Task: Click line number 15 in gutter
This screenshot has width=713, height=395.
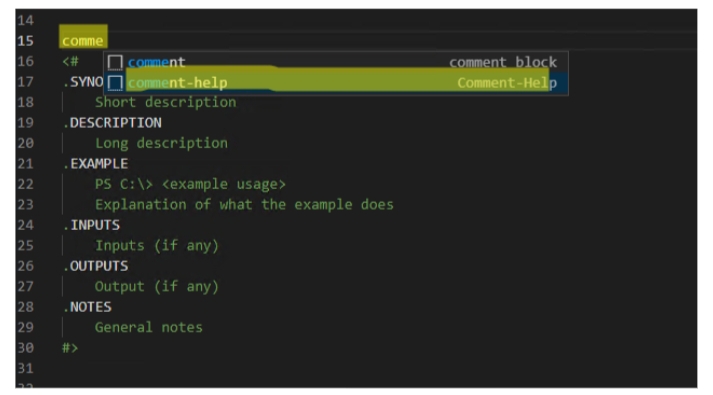Action: coord(25,41)
